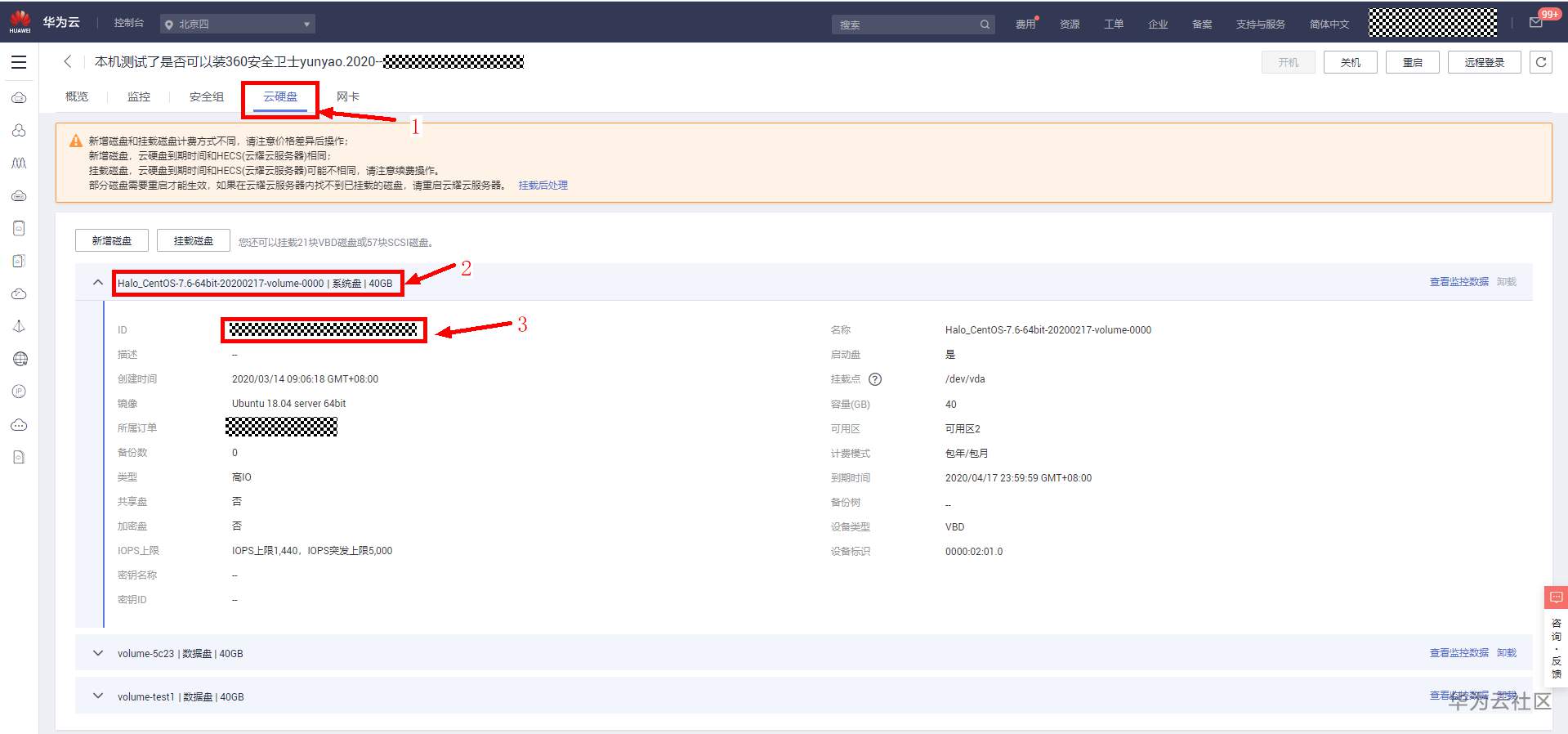Switch to the 网卡 tab
The width and height of the screenshot is (1568, 734).
point(348,96)
